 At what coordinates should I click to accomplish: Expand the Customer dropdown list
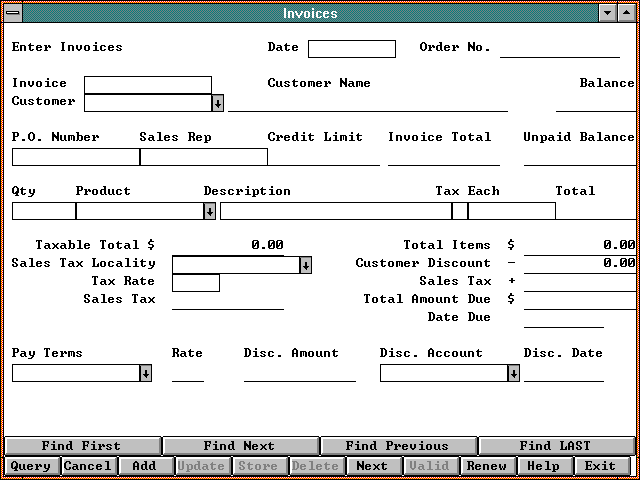click(x=217, y=102)
